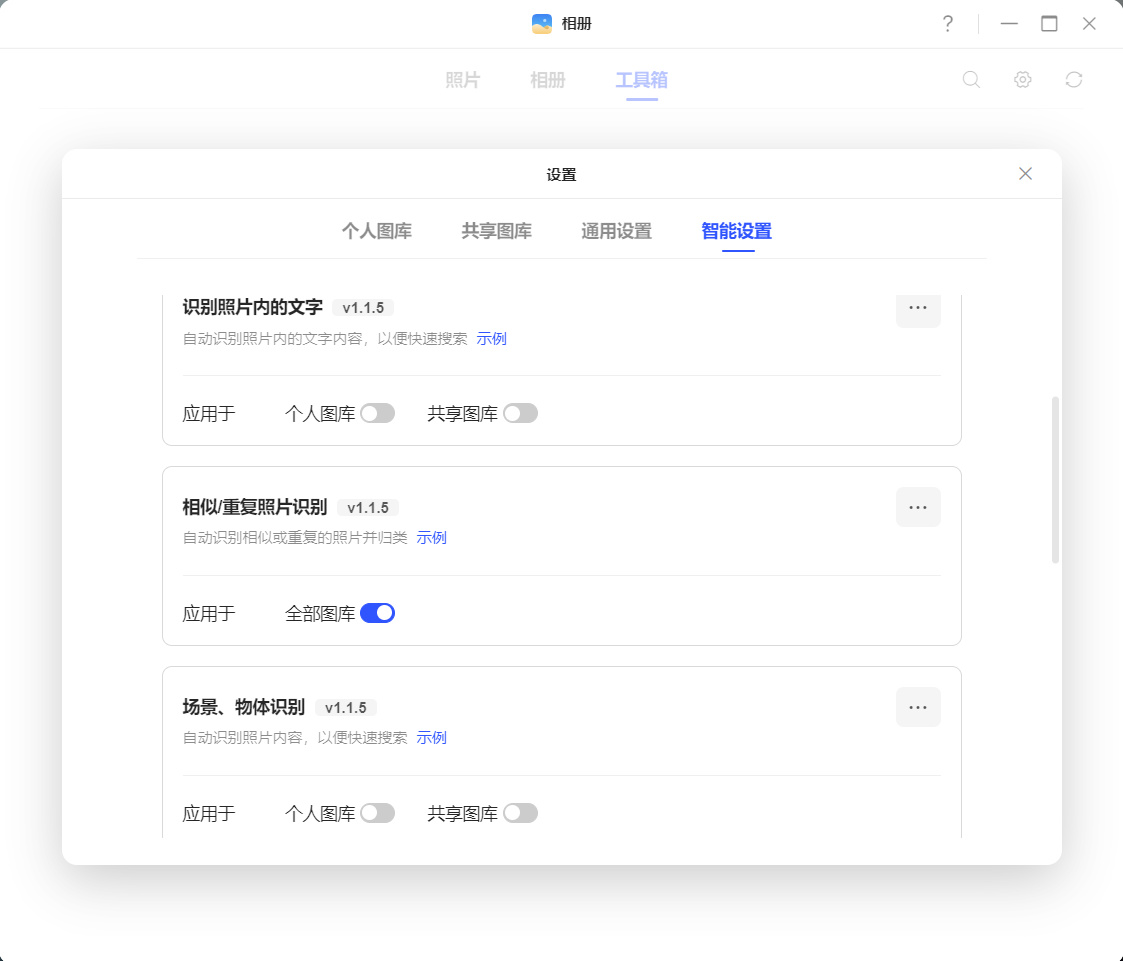Click the help question mark icon

[x=948, y=24]
